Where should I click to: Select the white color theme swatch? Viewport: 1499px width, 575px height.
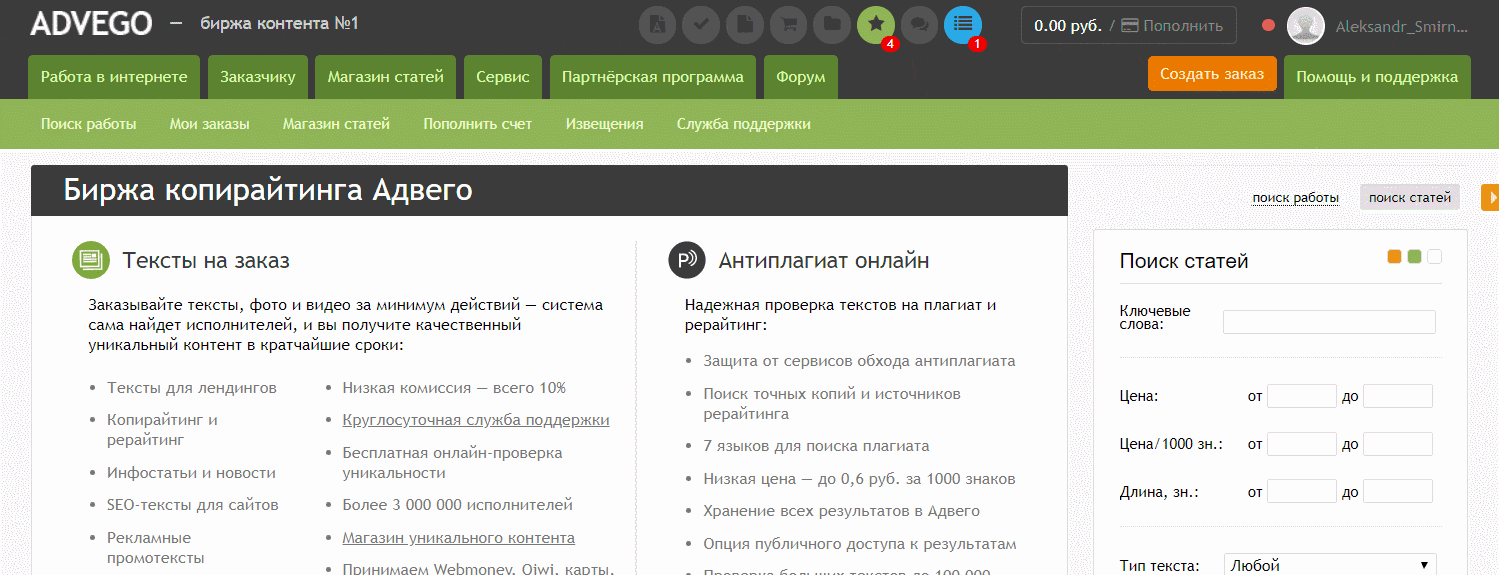click(1434, 257)
